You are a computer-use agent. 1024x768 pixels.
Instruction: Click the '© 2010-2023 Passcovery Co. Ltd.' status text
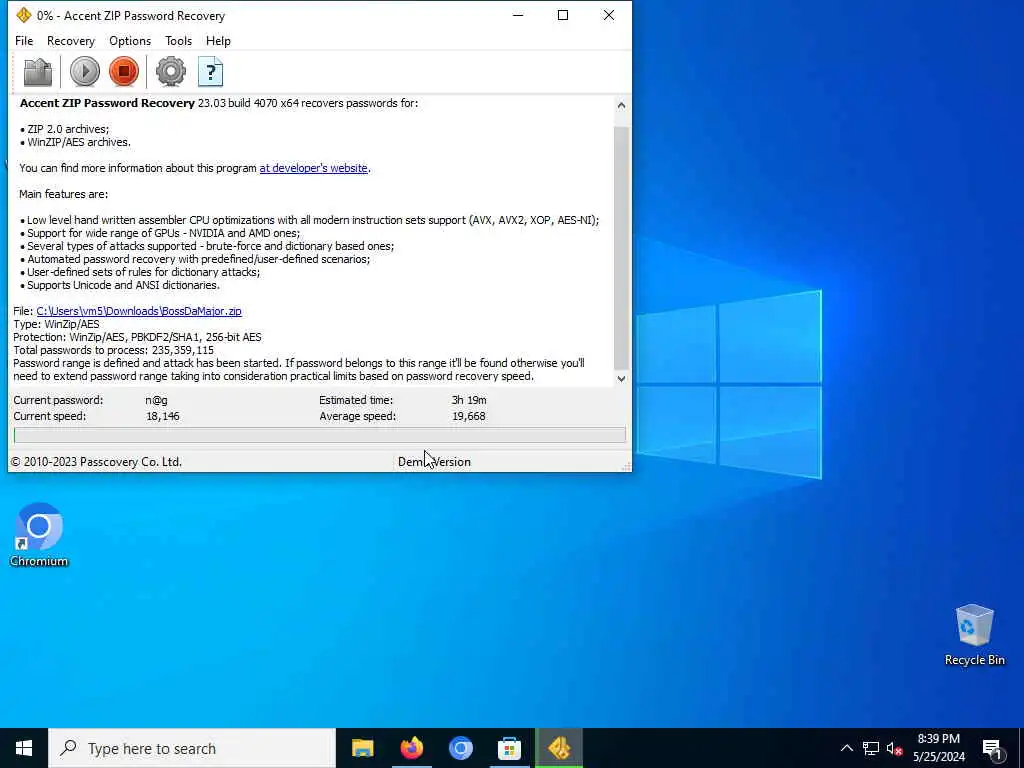96,462
